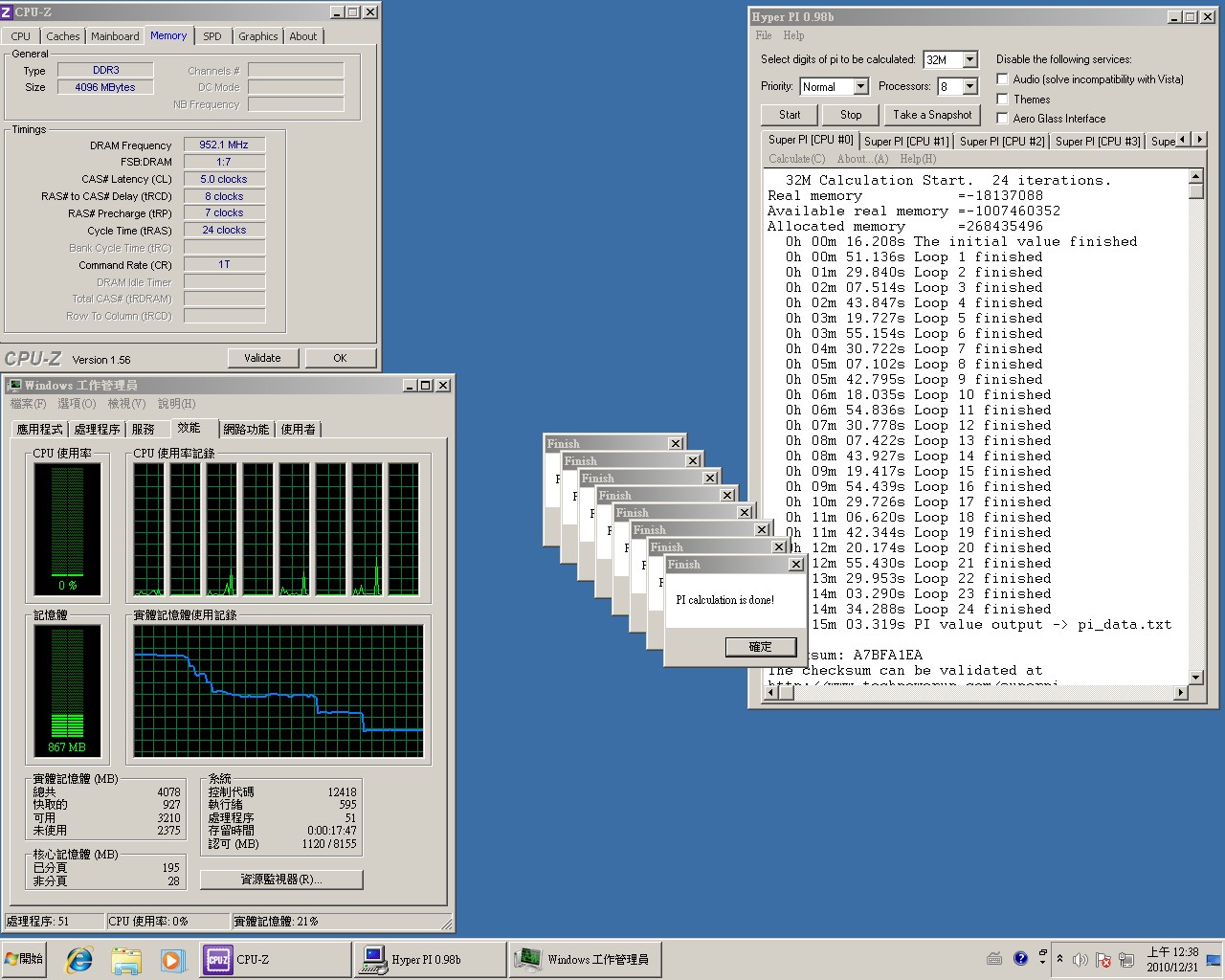Close the frontmost Finish dialog
This screenshot has width=1225, height=980.
point(796,565)
